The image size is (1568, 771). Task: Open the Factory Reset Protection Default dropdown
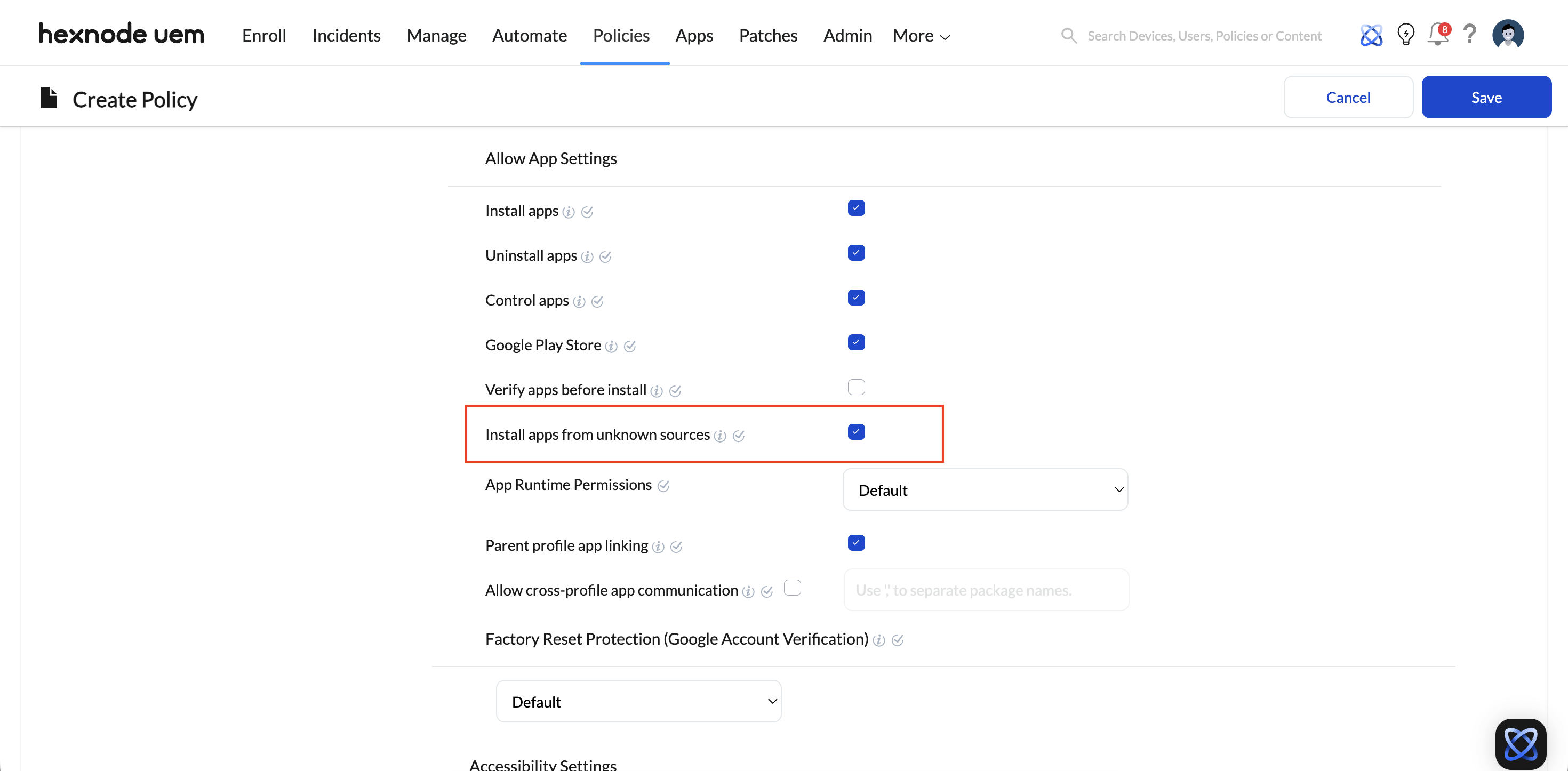pos(638,701)
